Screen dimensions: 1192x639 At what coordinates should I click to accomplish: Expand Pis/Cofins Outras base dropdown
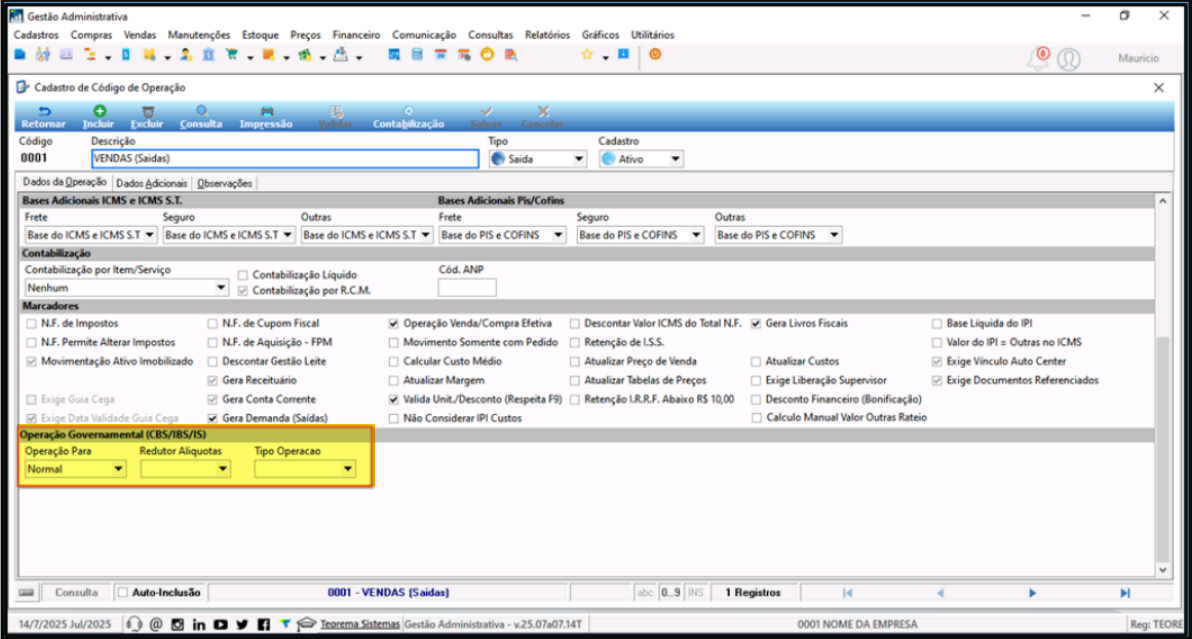pyautogui.click(x=834, y=235)
